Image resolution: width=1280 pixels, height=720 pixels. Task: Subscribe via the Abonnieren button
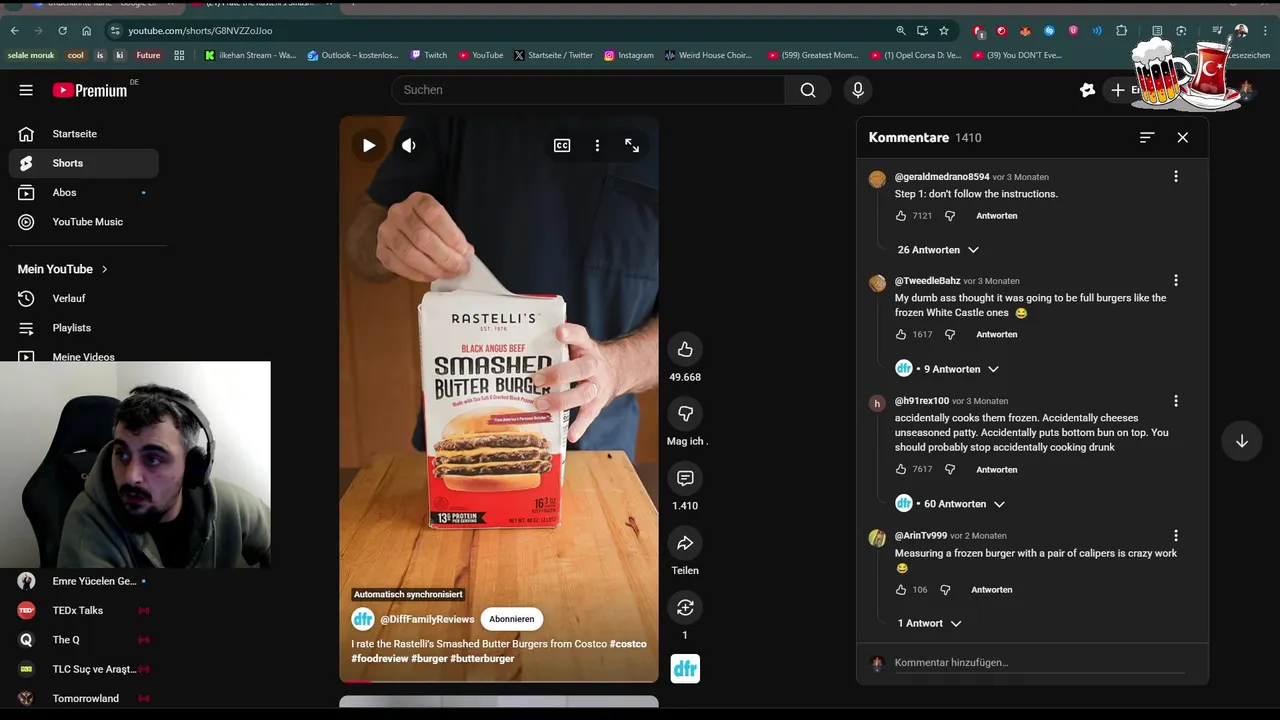[512, 619]
